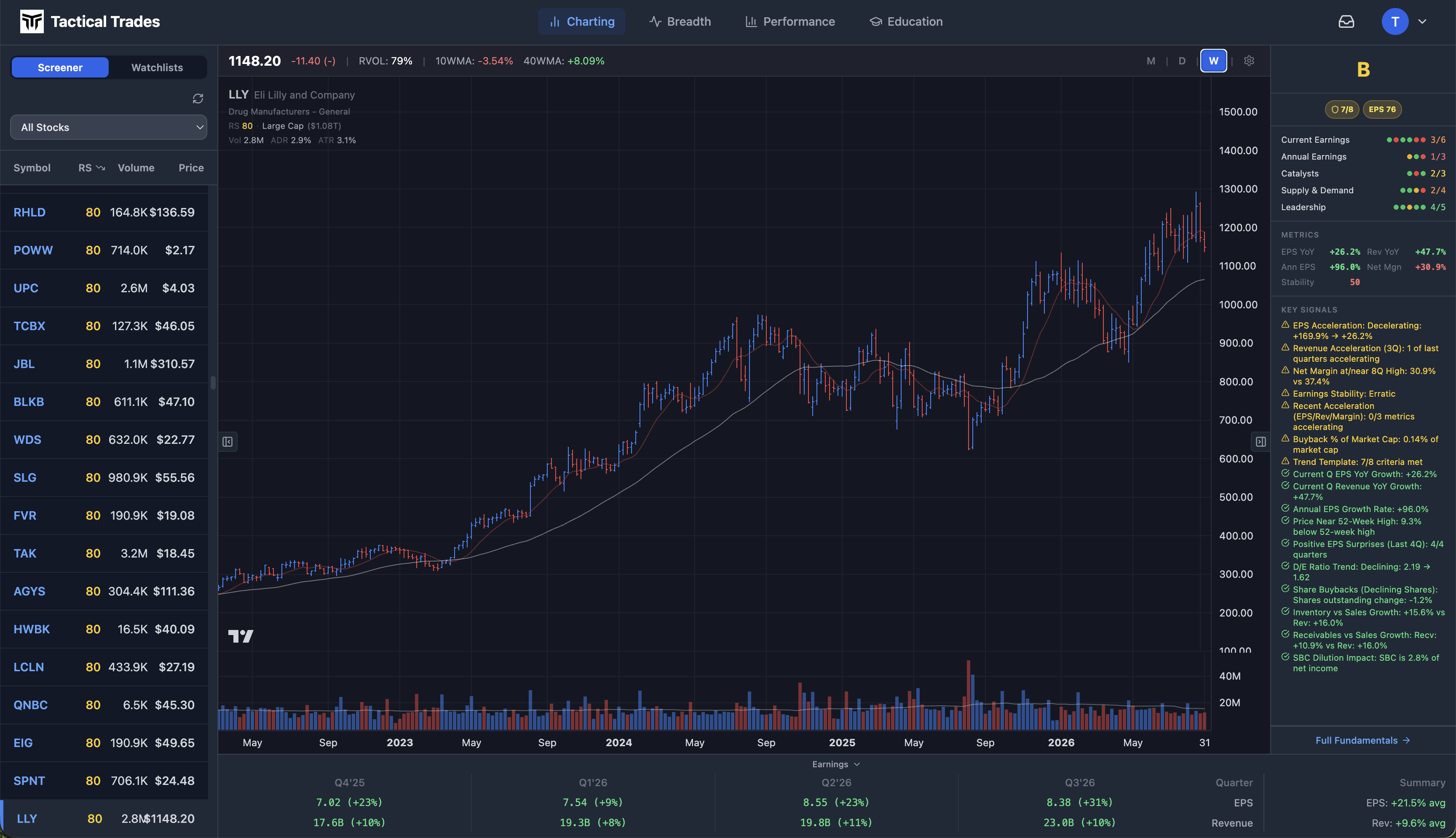This screenshot has height=838, width=1456.
Task: Click Supply & Demand score row
Action: (1363, 190)
